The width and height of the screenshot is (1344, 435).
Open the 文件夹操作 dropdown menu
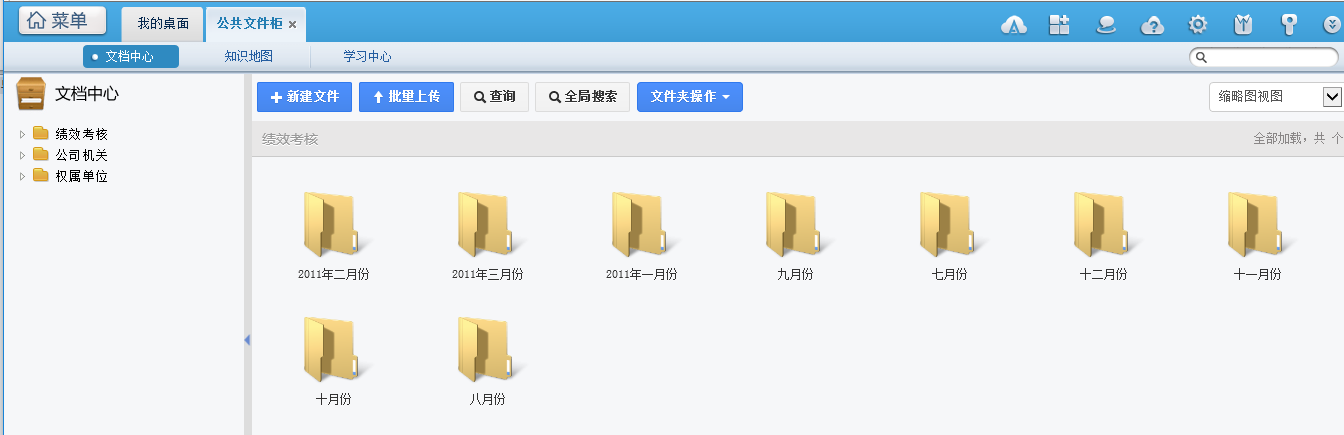coord(689,97)
